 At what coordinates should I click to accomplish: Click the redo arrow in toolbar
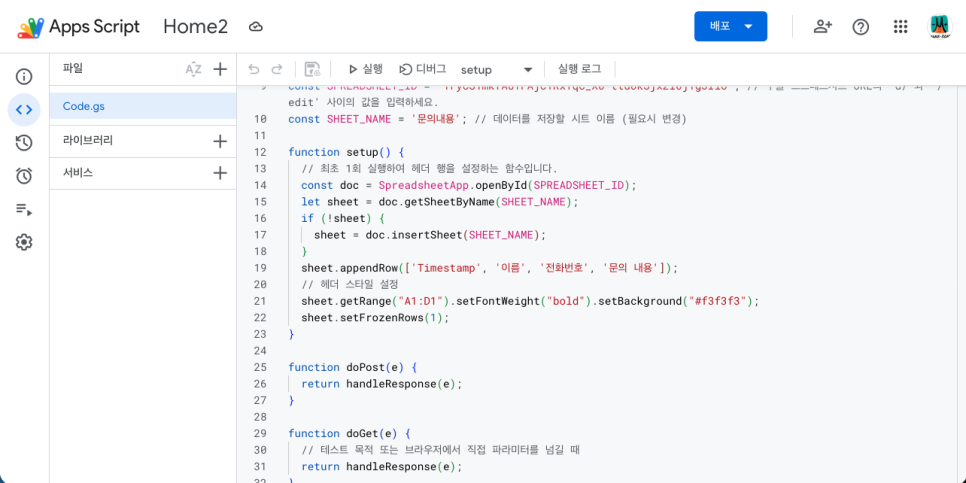[x=277, y=69]
